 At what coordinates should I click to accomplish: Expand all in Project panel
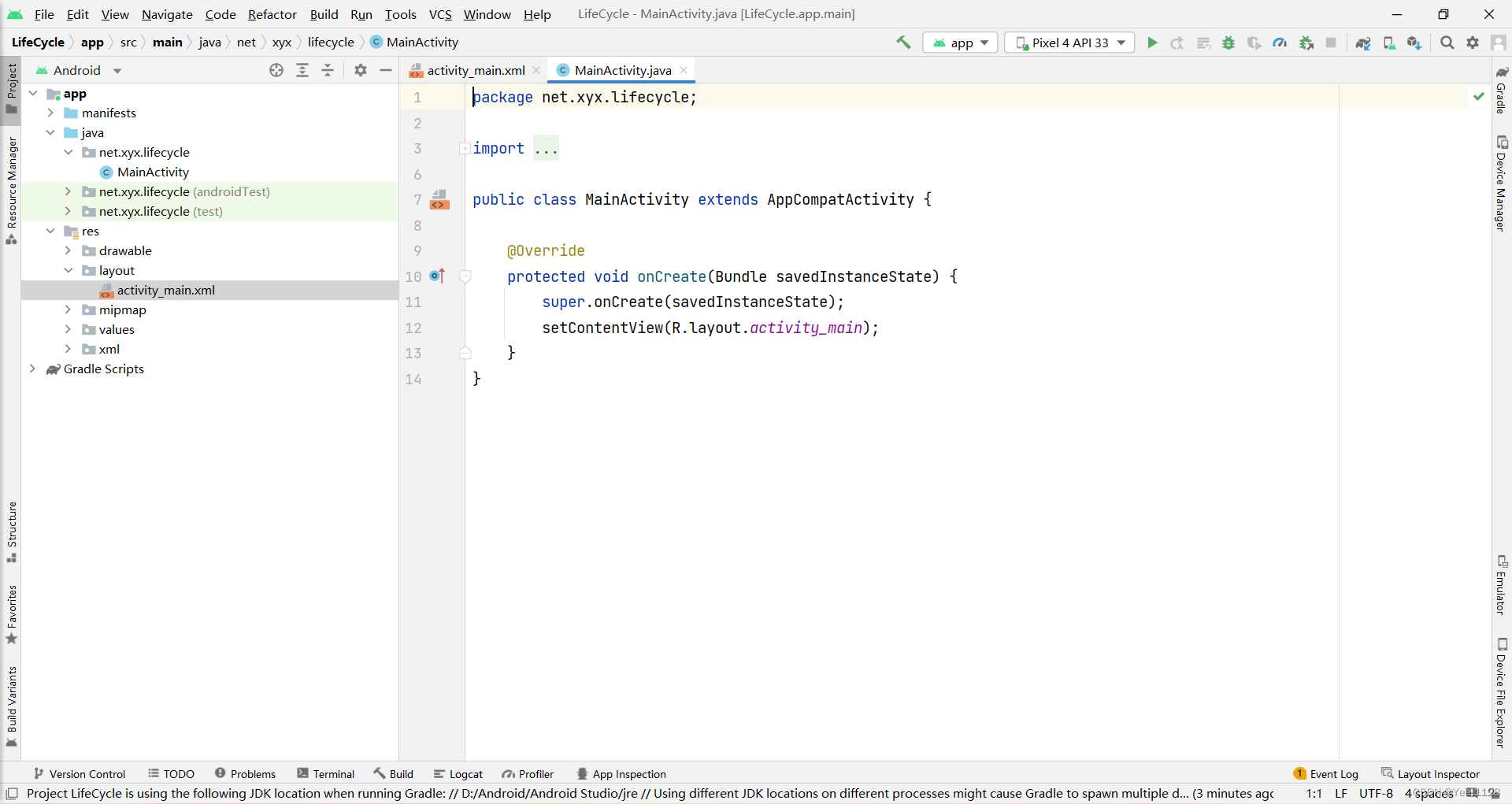click(x=302, y=70)
